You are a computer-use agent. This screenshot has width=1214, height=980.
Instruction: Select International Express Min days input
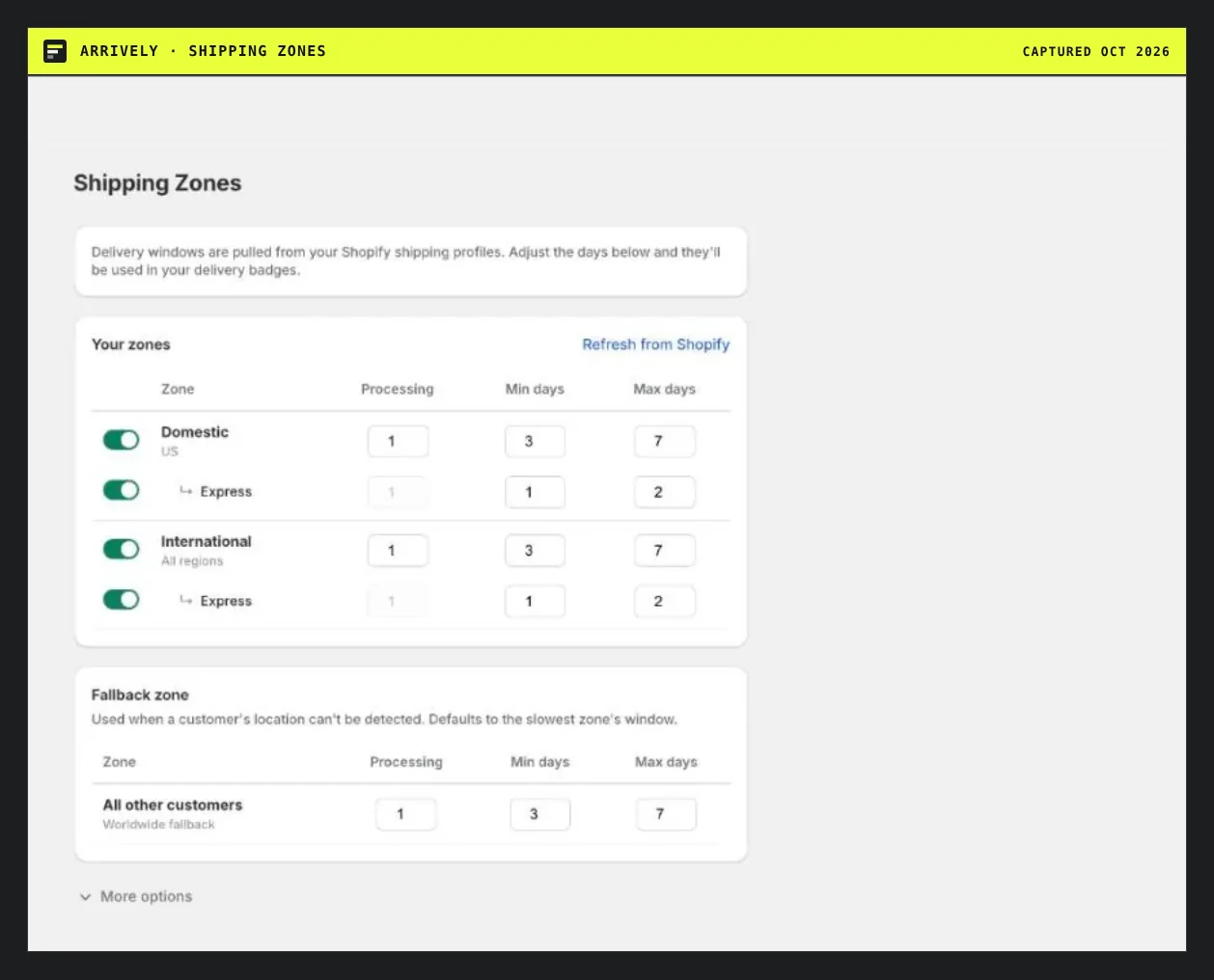point(535,601)
